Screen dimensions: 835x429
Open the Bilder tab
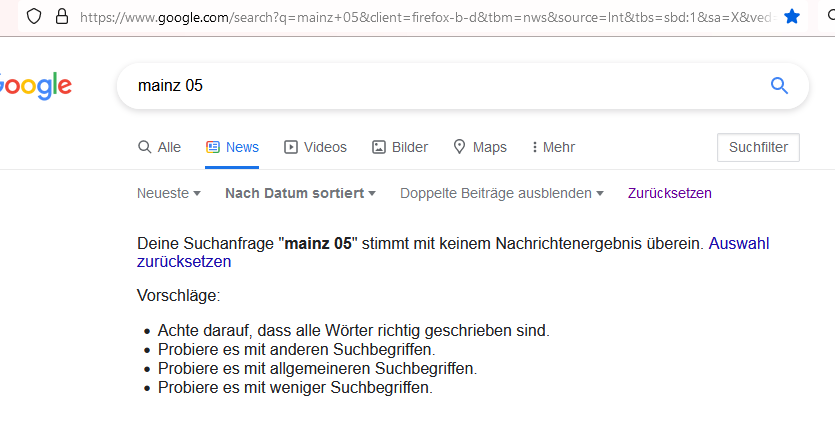coord(400,147)
